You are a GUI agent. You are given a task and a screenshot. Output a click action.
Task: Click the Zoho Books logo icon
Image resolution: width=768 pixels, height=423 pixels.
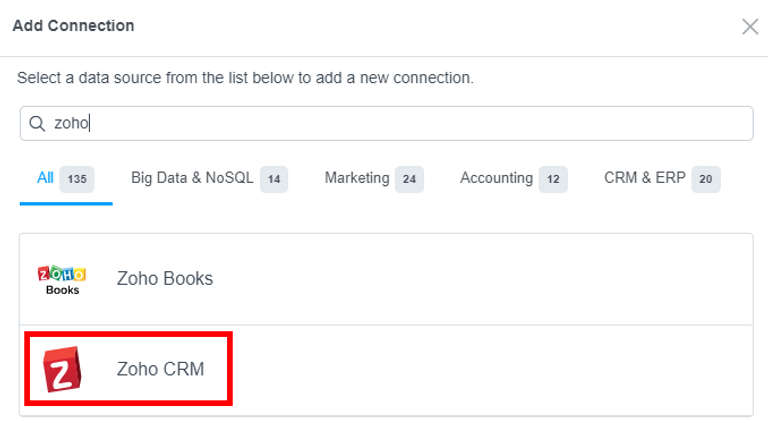pos(62,280)
